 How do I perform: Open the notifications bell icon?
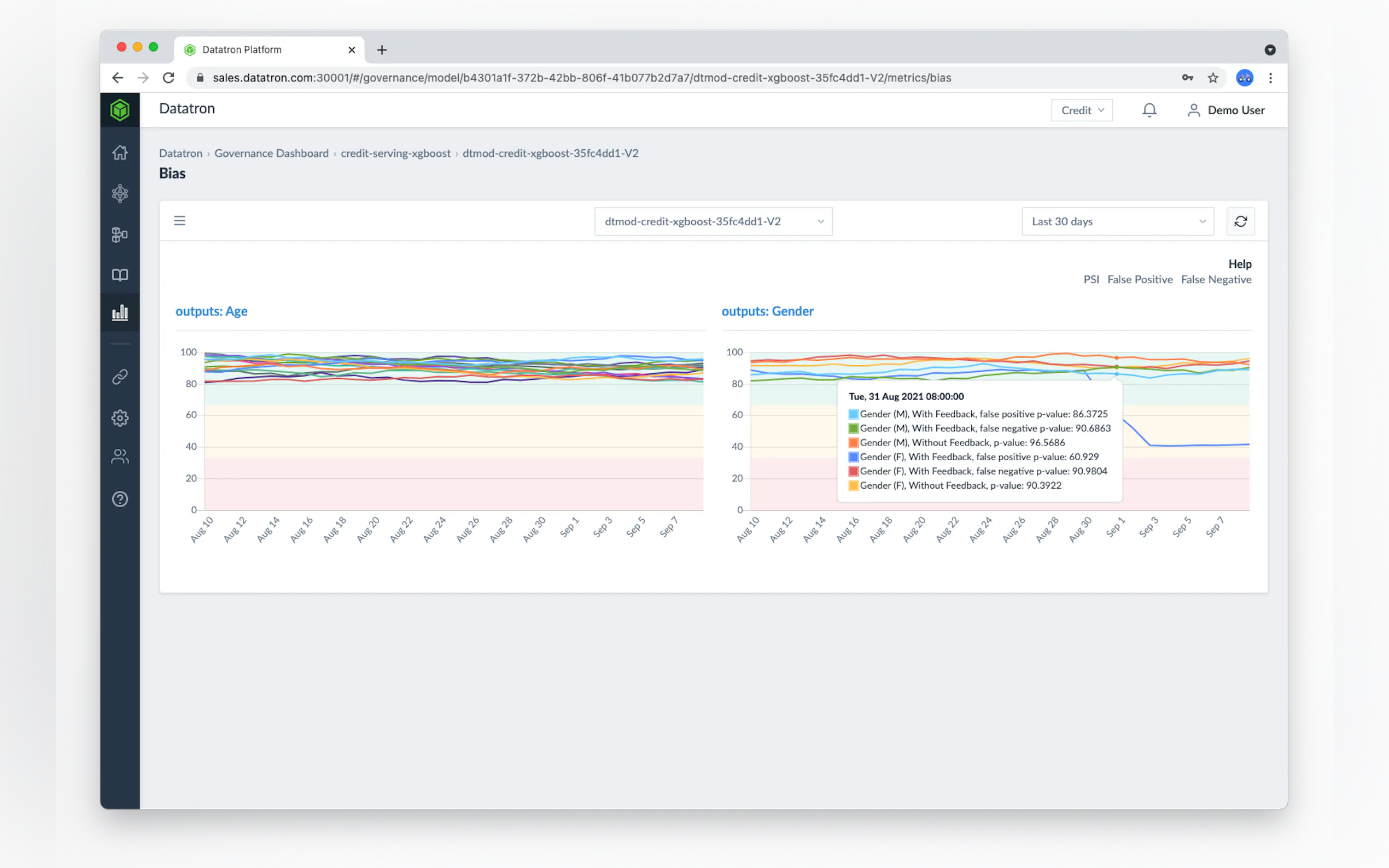click(x=1148, y=110)
